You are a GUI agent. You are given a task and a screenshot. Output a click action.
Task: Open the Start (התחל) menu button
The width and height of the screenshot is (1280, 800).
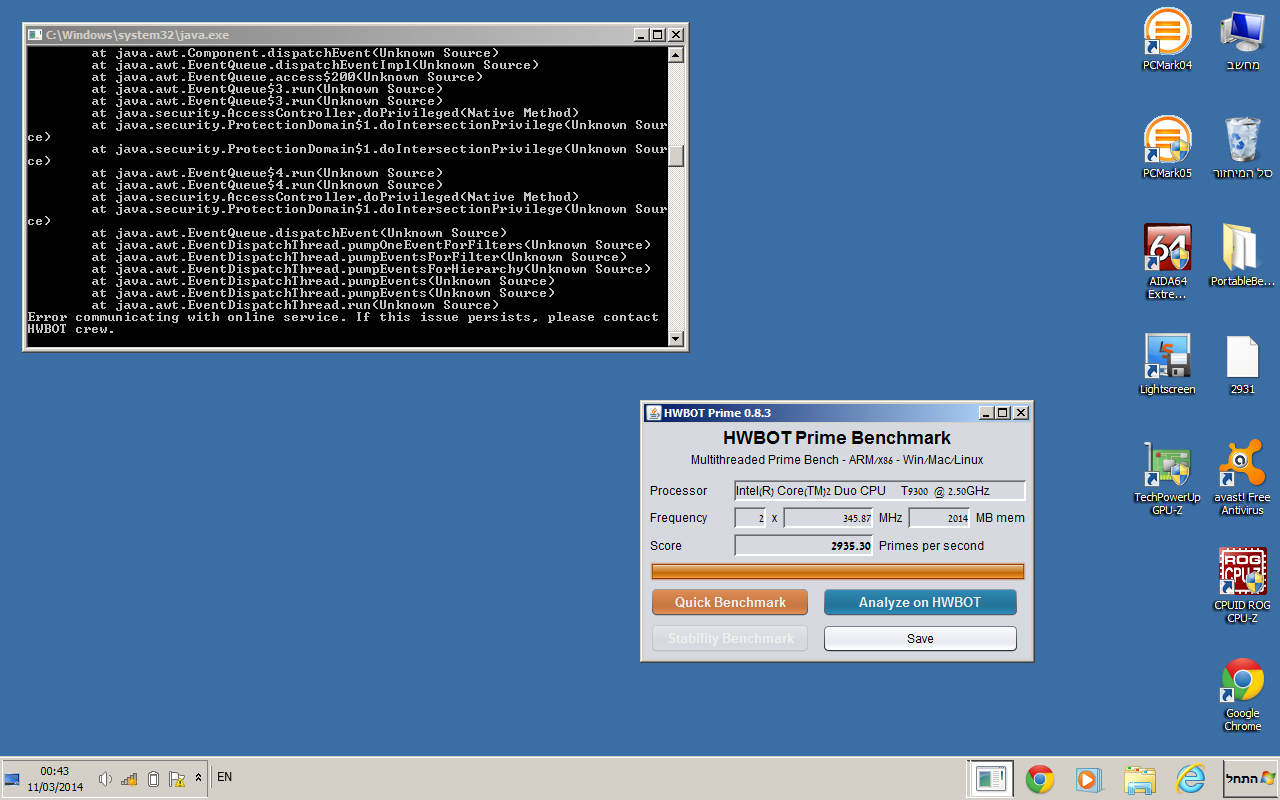pyautogui.click(x=1252, y=779)
